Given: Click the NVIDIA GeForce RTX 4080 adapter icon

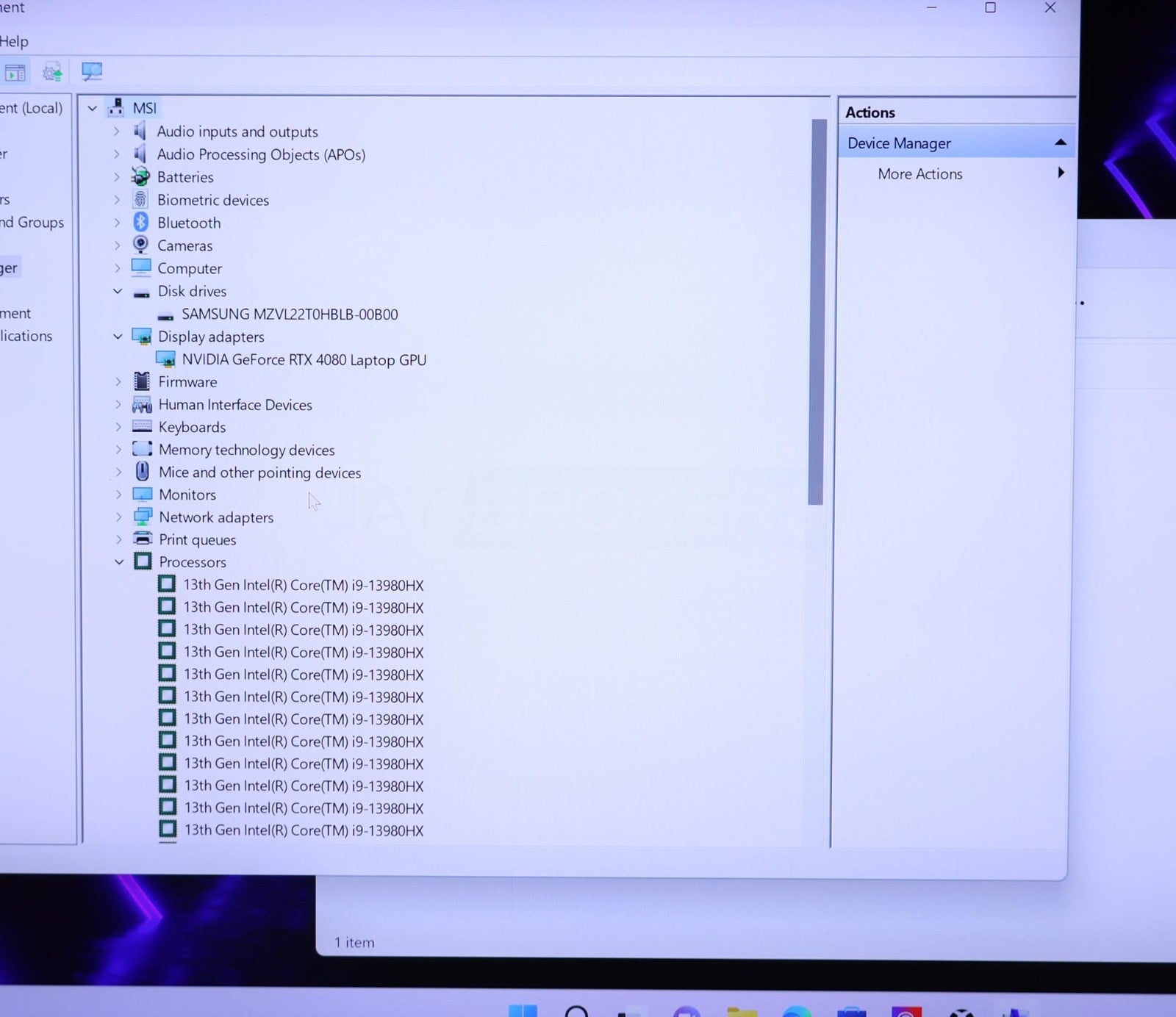Looking at the screenshot, I should pyautogui.click(x=166, y=359).
